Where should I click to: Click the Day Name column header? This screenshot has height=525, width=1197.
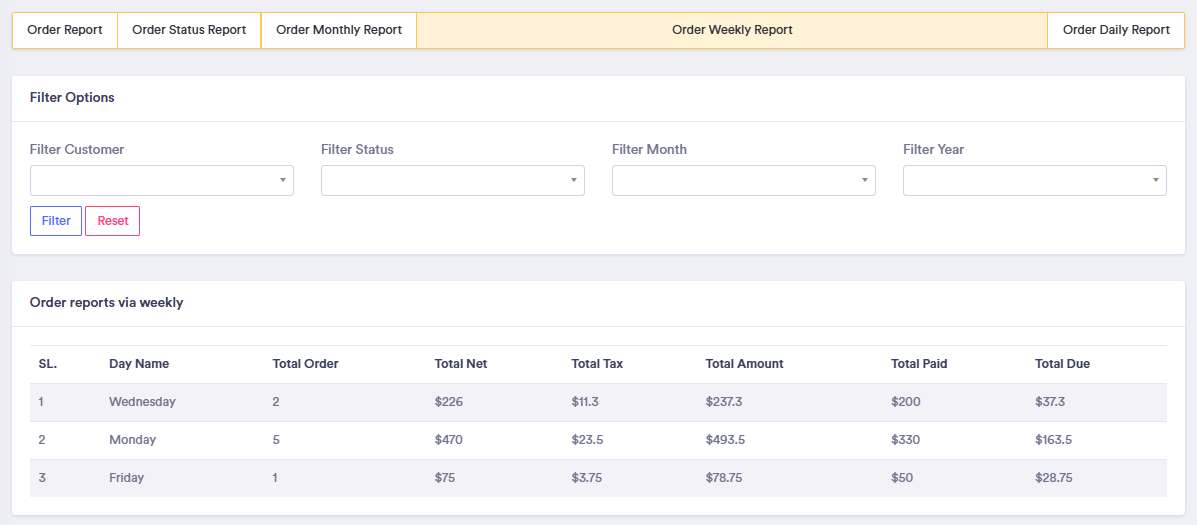pyautogui.click(x=139, y=364)
